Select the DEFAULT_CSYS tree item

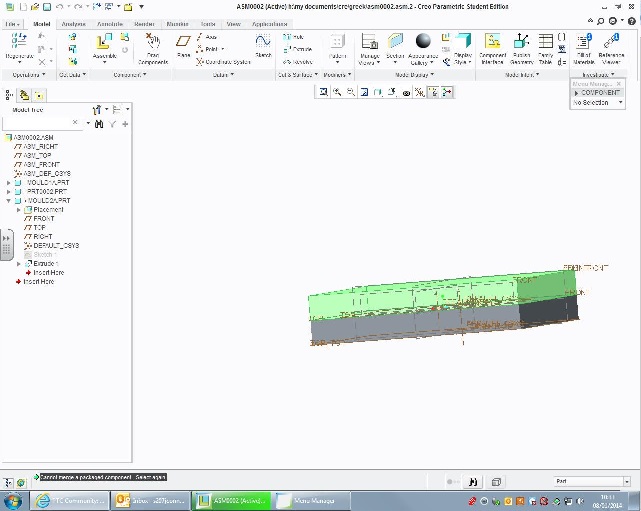(x=52, y=246)
